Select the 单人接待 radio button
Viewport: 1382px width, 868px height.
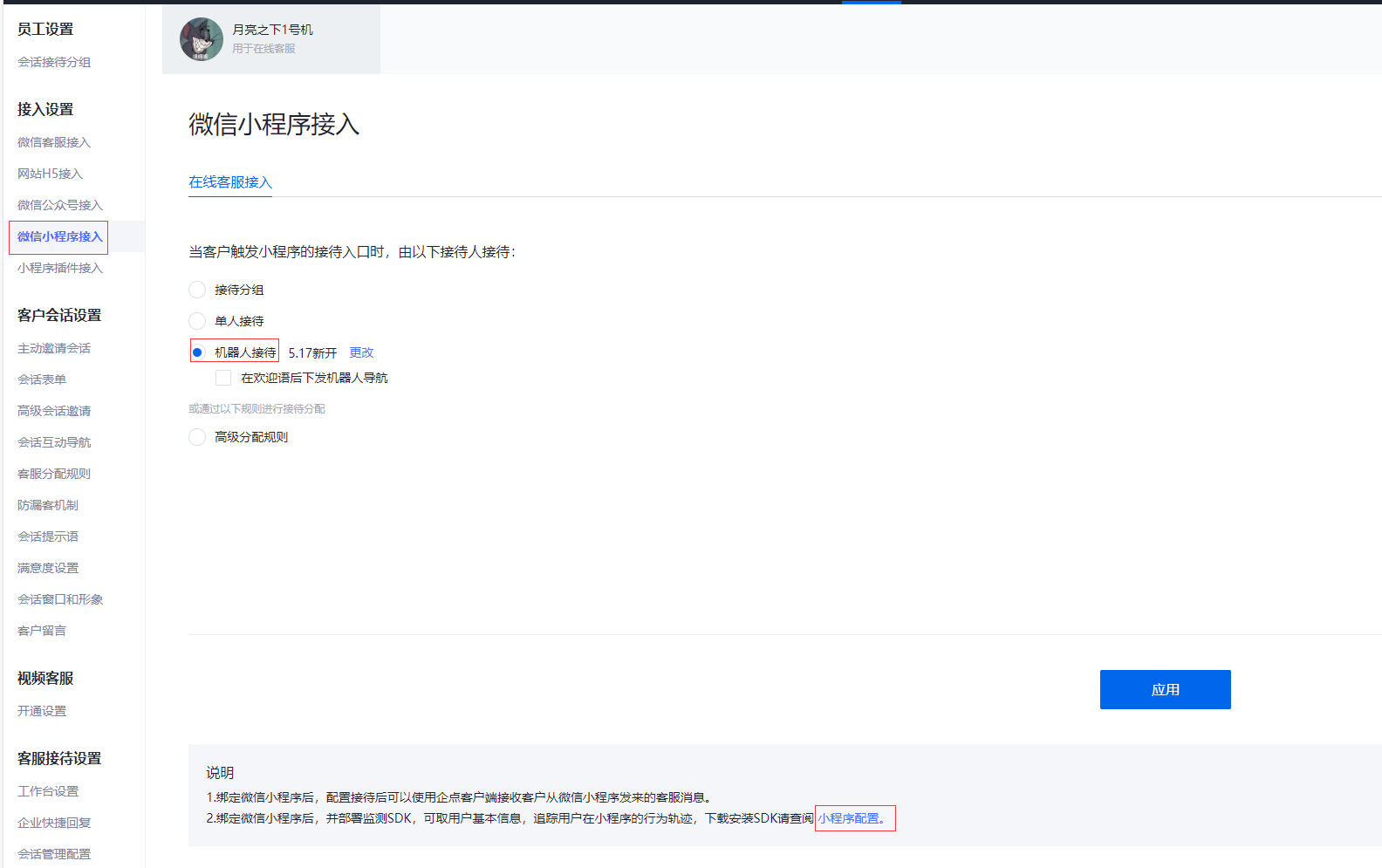(197, 321)
